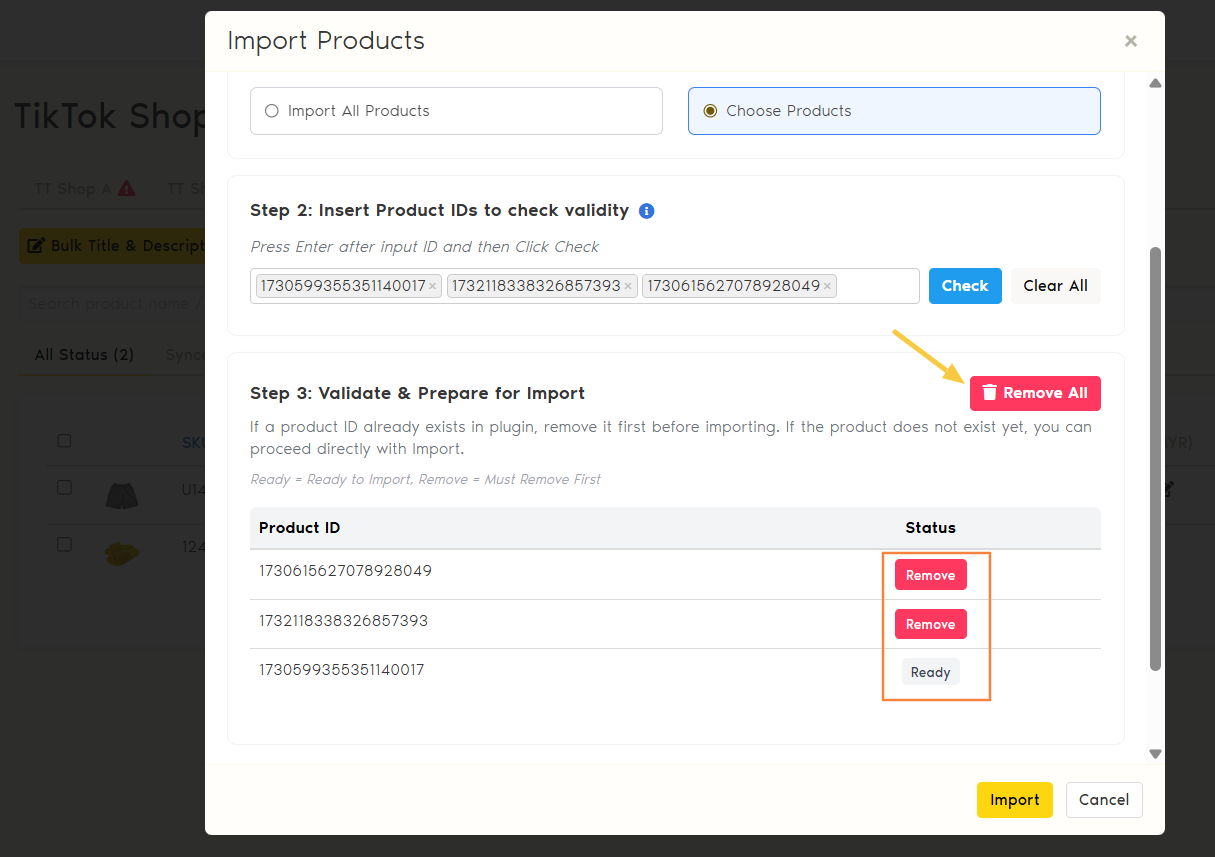Click the warning icon next to TT Shop A
Image resolution: width=1215 pixels, height=857 pixels.
tap(126, 188)
